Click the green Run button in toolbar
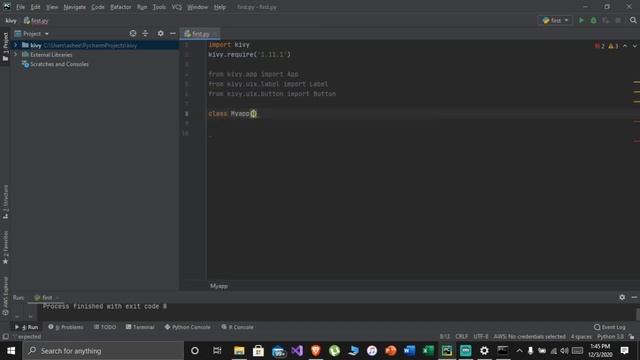Screen dimensions: 640x360 click(581, 20)
